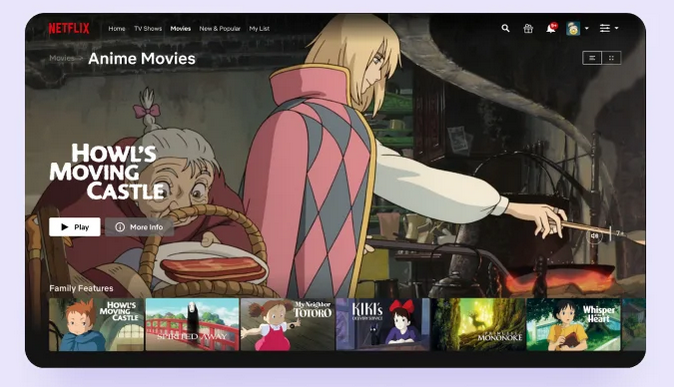Select New & Popular in navigation
Screen dimensions: 674x387
click(x=220, y=28)
